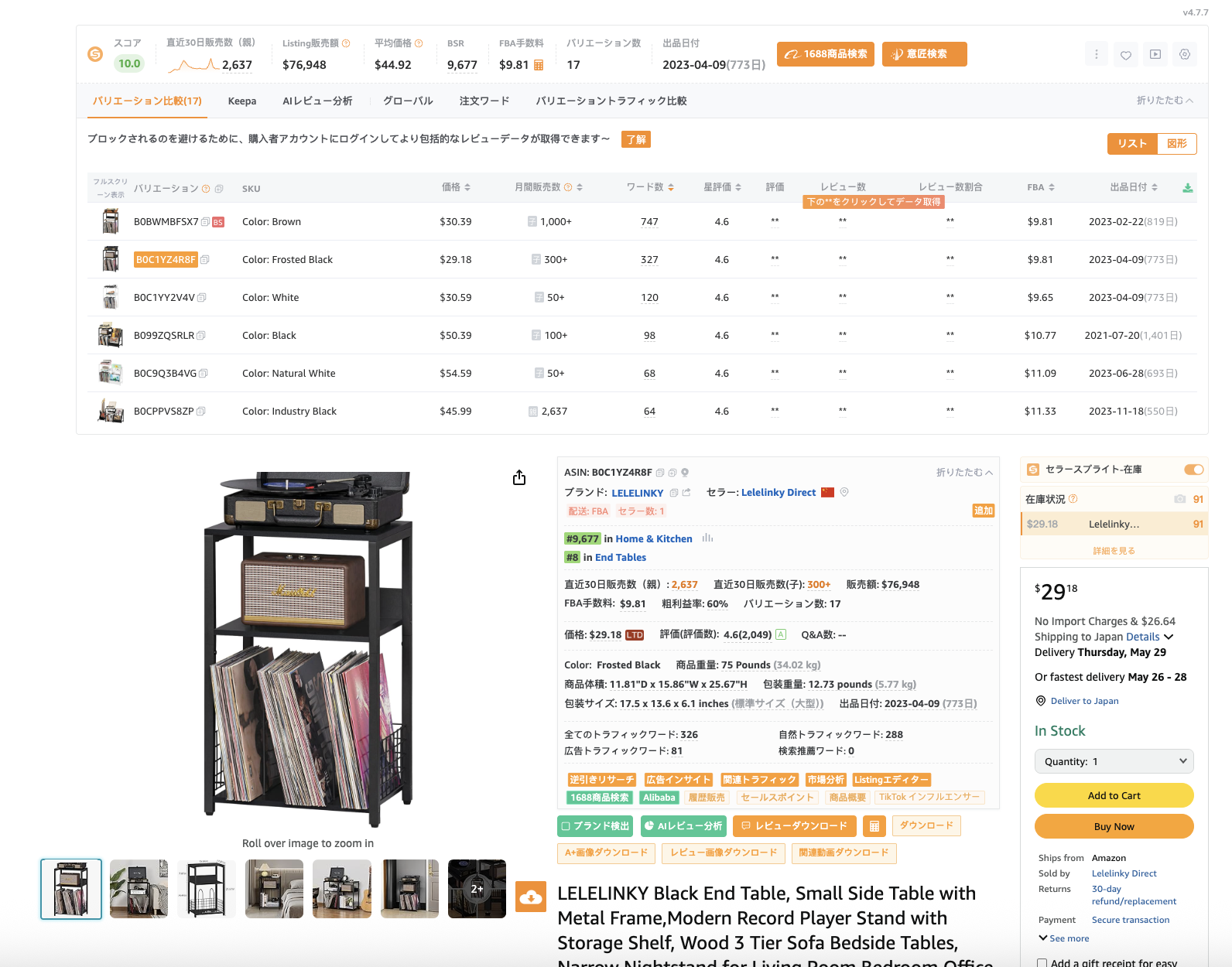Click the monthly sales icon in Brown row

[x=532, y=222]
